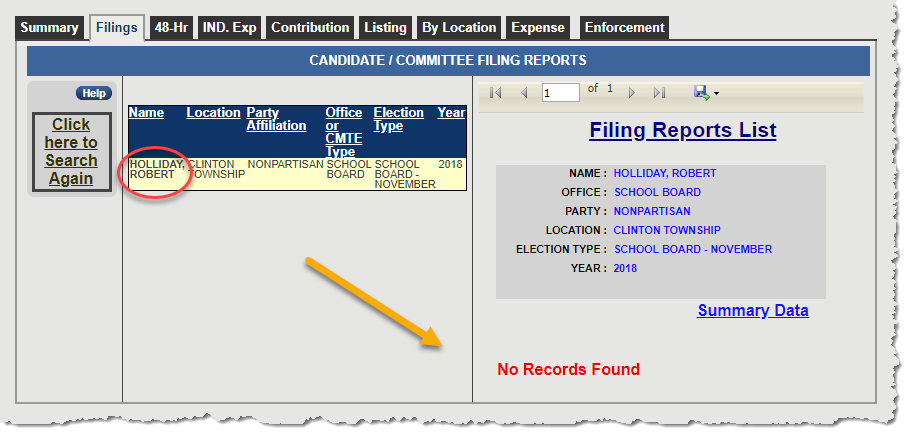Viewport: 907px width, 432px height.
Task: Open the By Location tab
Action: pos(459,28)
